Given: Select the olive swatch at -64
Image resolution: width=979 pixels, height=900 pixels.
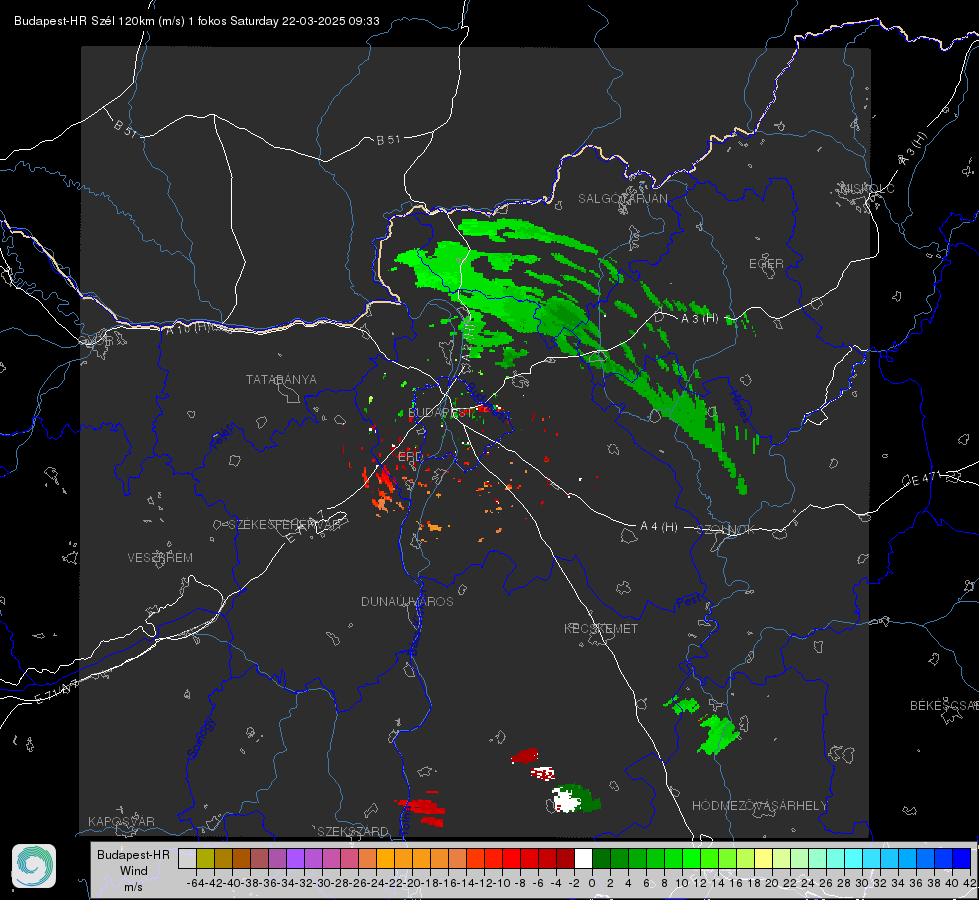Looking at the screenshot, I should 205,859.
